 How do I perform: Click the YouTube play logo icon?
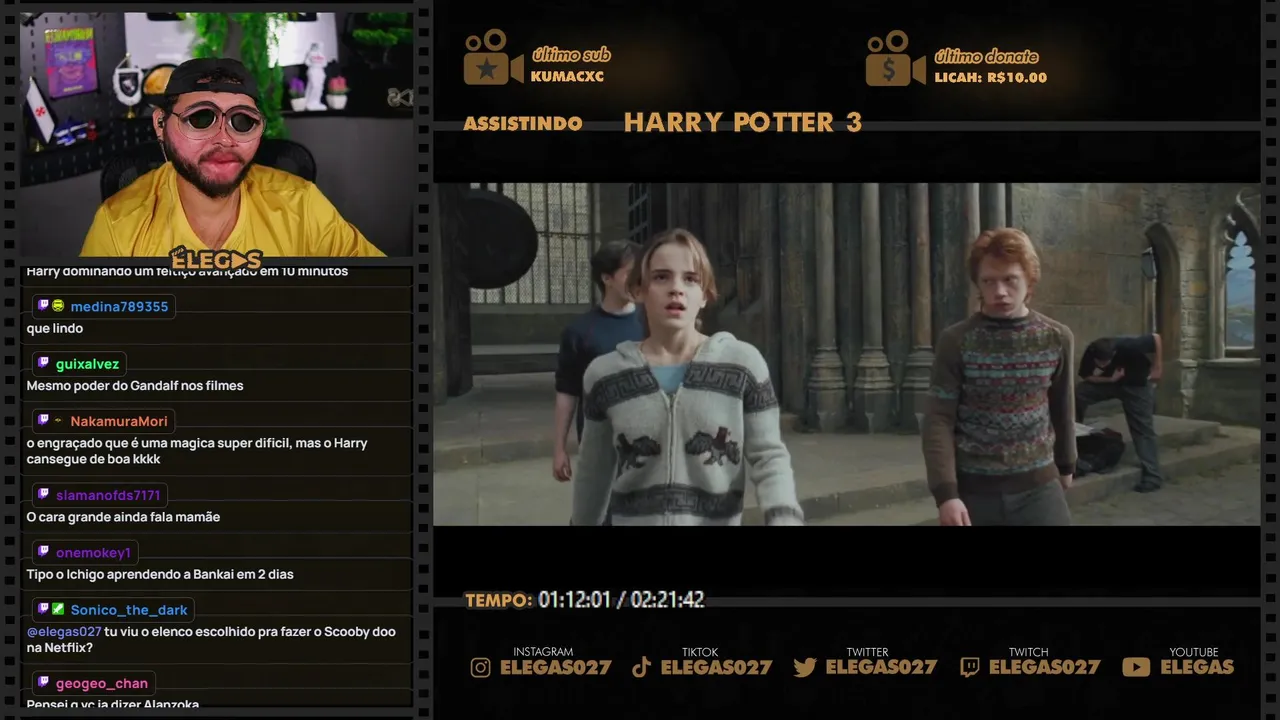[x=1136, y=667]
